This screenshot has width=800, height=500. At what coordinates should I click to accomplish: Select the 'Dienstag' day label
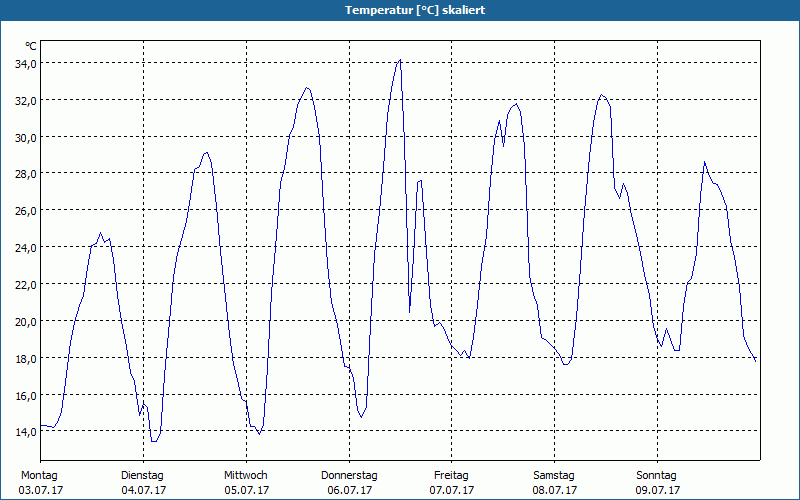(142, 476)
